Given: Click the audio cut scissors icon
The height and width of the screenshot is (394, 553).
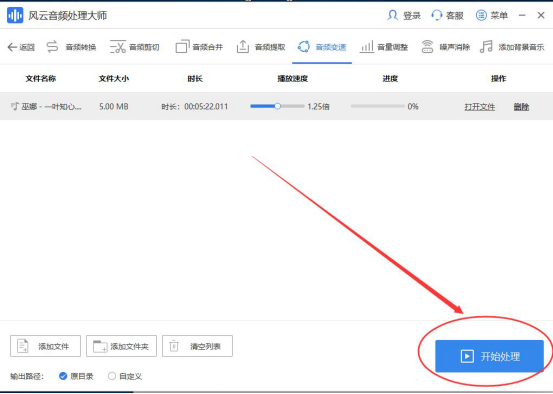Looking at the screenshot, I should (118, 47).
